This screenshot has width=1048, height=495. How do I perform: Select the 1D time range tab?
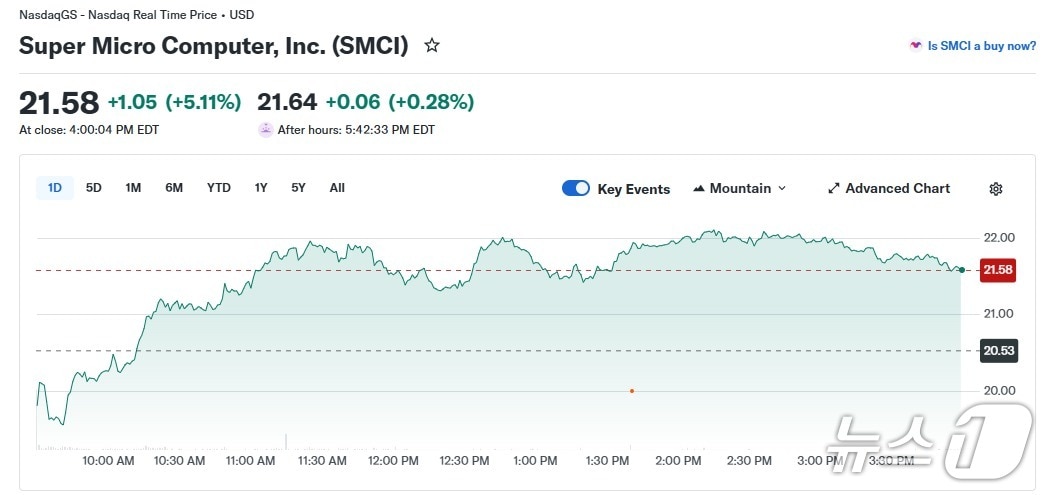click(x=55, y=188)
